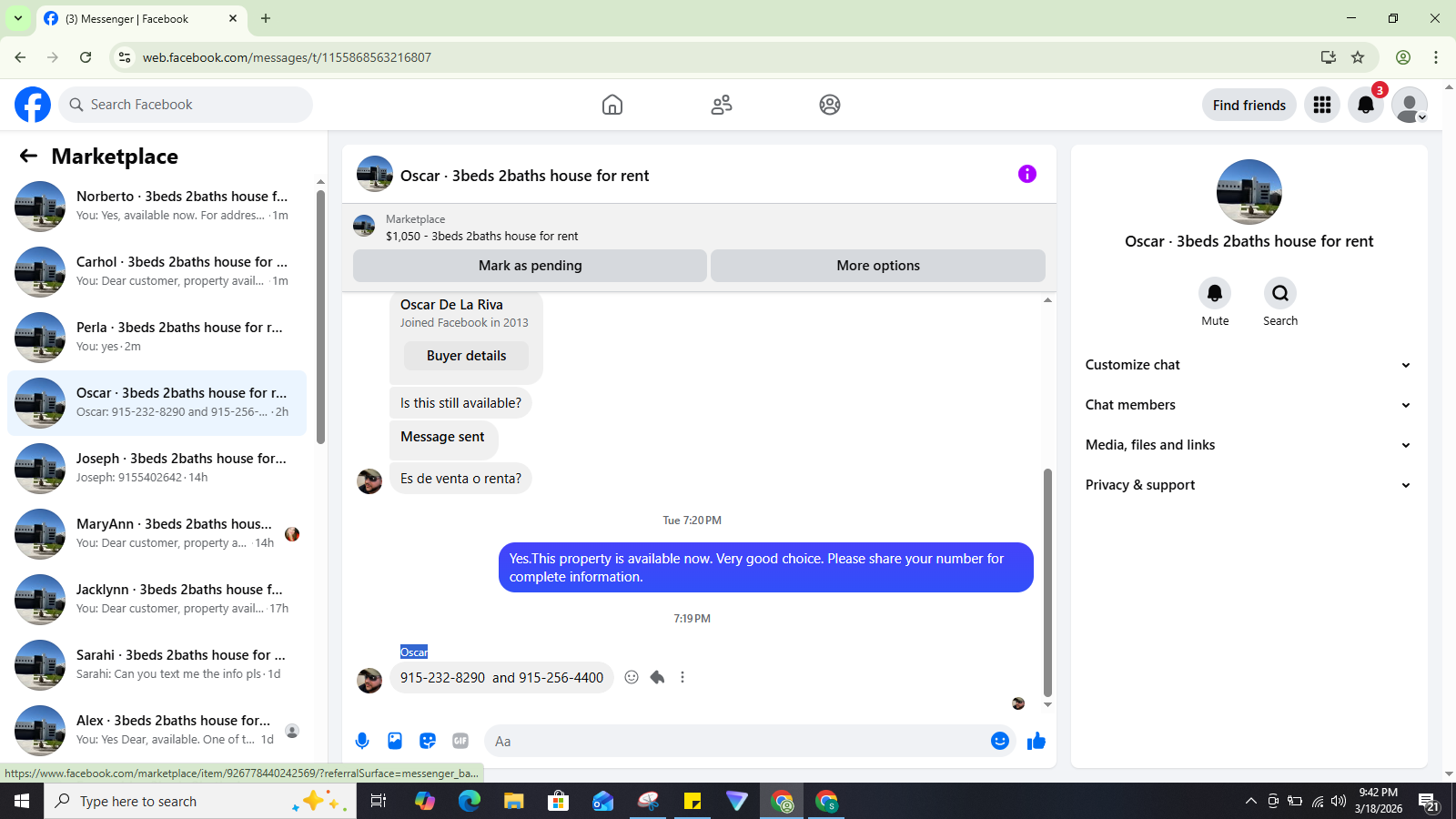
Task: Open the Friends icon in top navigation
Action: click(722, 105)
